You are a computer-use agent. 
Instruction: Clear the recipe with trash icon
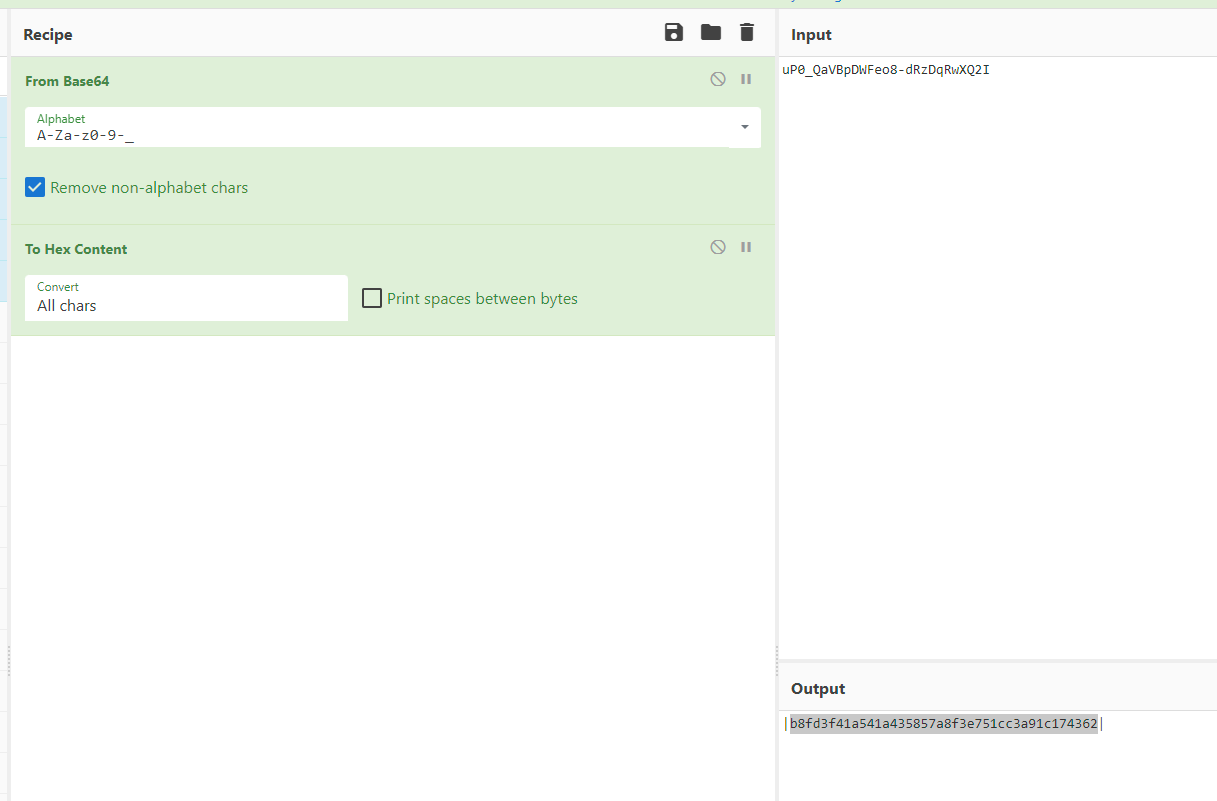[x=746, y=33]
